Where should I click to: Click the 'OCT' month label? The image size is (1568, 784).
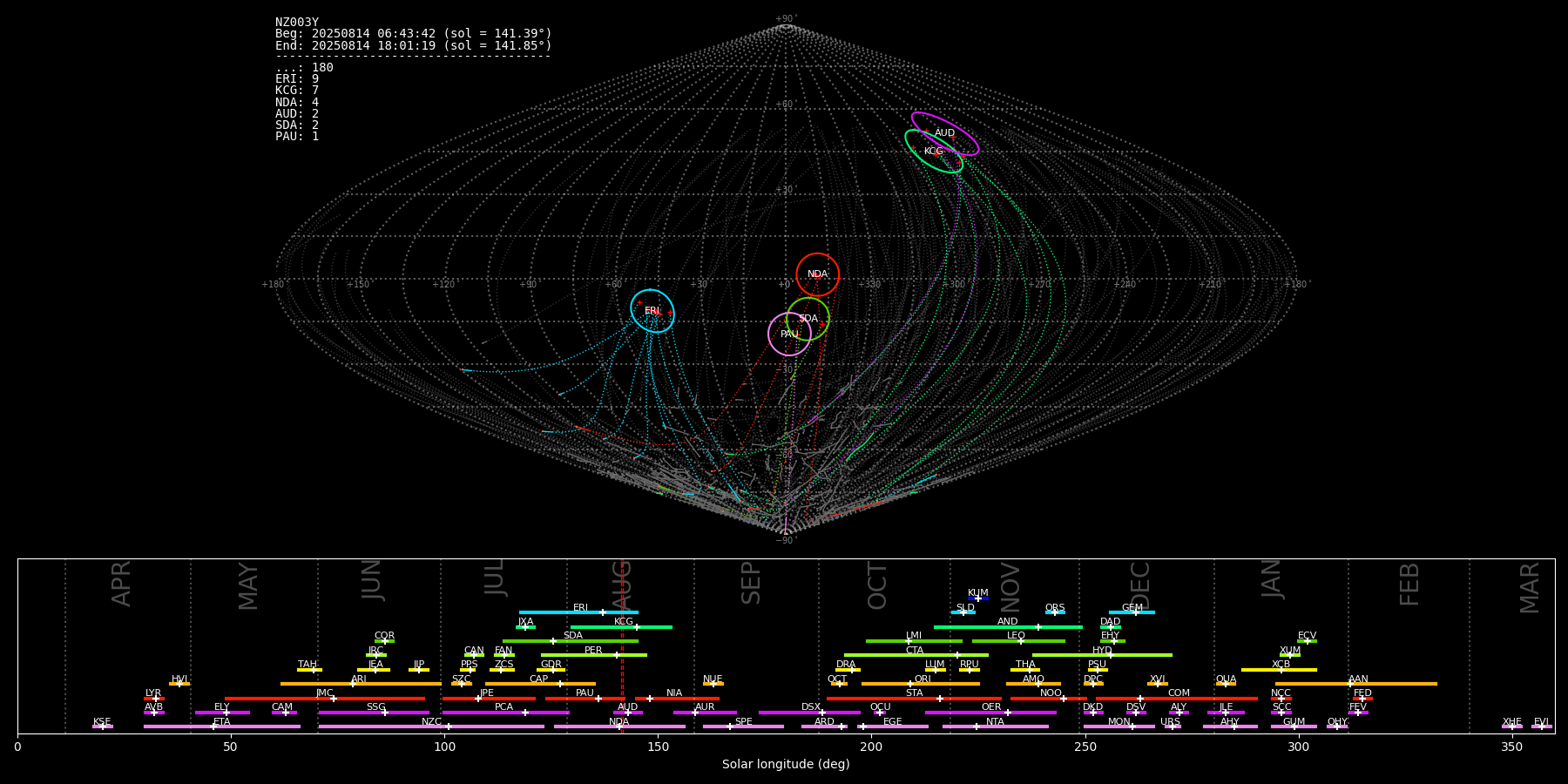(x=877, y=585)
